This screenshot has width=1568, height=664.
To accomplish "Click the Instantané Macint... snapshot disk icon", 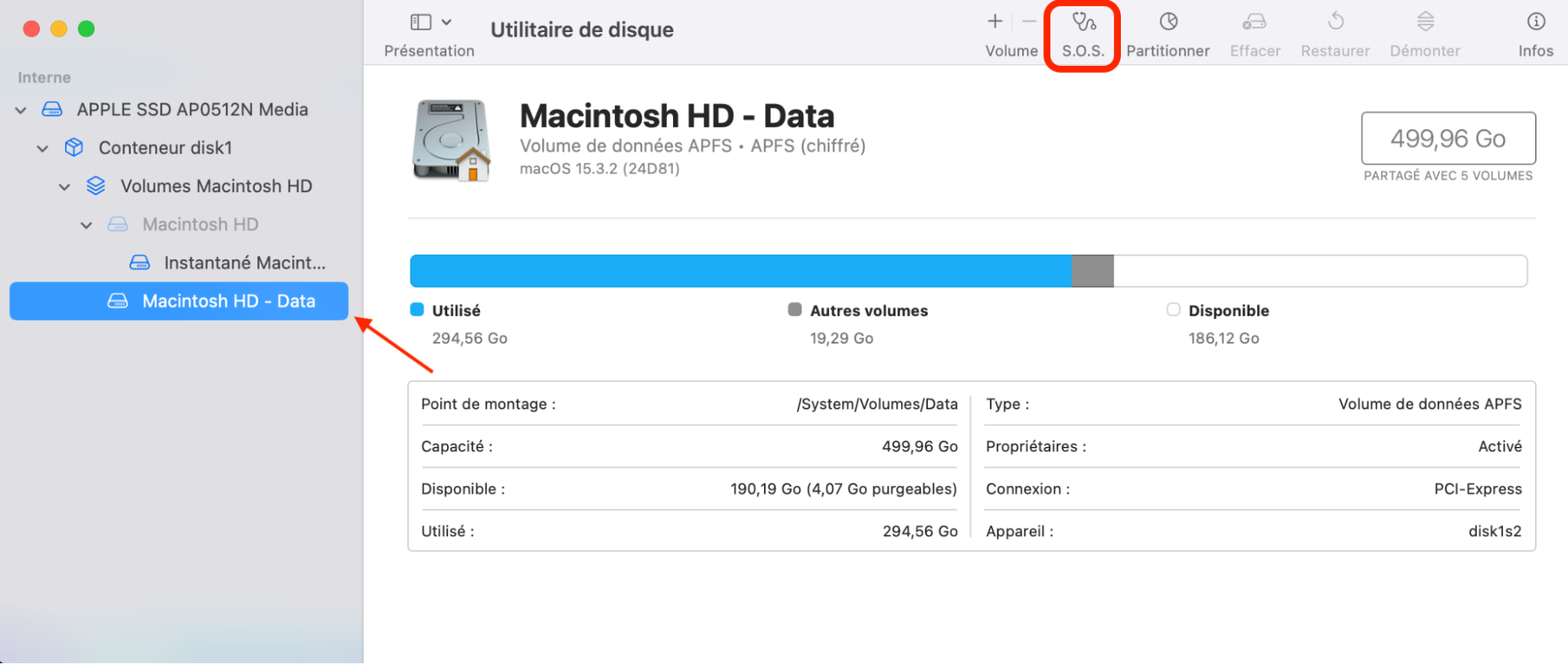I will tap(140, 263).
